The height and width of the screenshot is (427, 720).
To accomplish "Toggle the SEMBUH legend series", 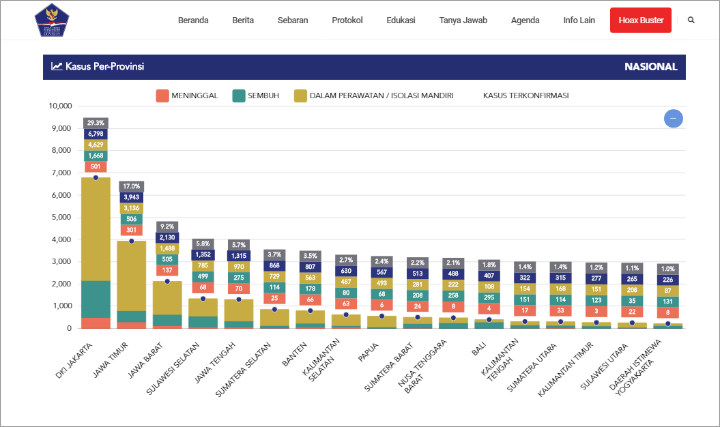I will (x=256, y=96).
